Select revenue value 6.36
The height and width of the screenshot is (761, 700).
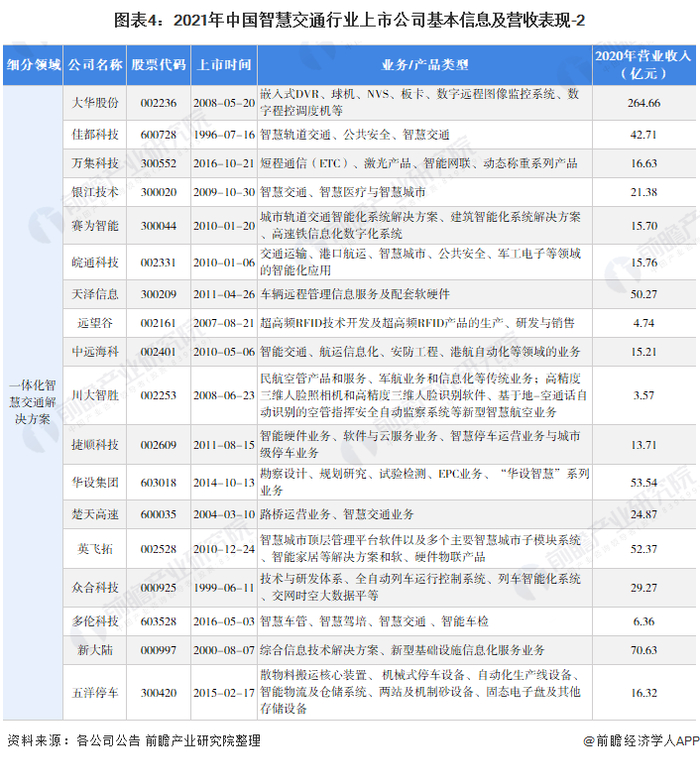[x=644, y=622]
